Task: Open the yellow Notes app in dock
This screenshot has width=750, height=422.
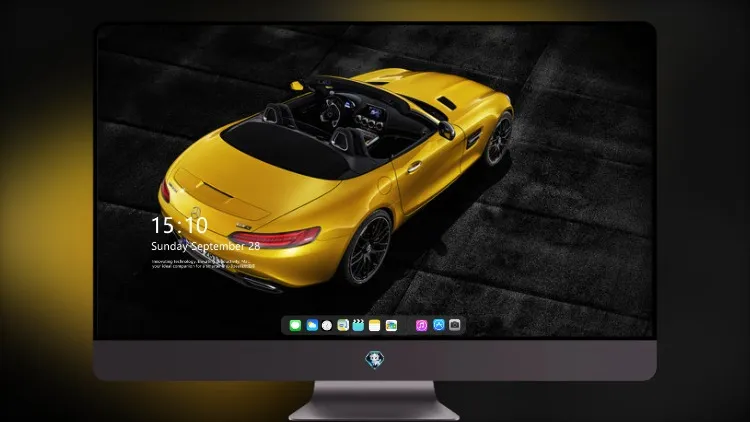Action: click(x=375, y=325)
